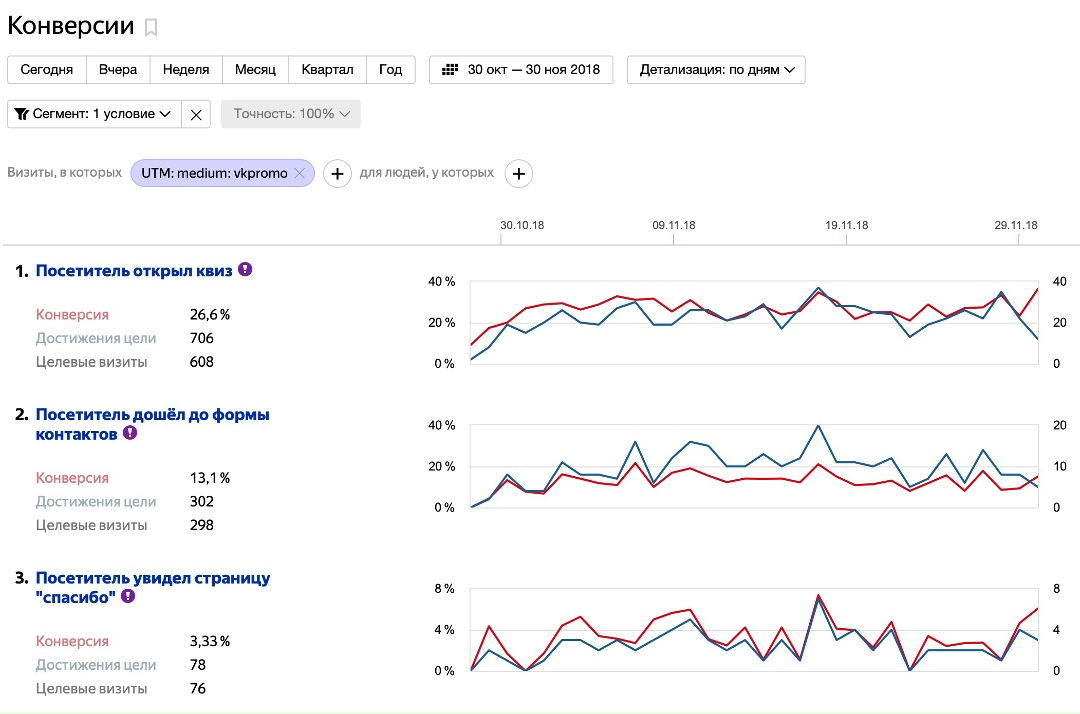1080x714 pixels.
Task: Expand the 'Детализация: по дням' dropdown
Action: (716, 70)
